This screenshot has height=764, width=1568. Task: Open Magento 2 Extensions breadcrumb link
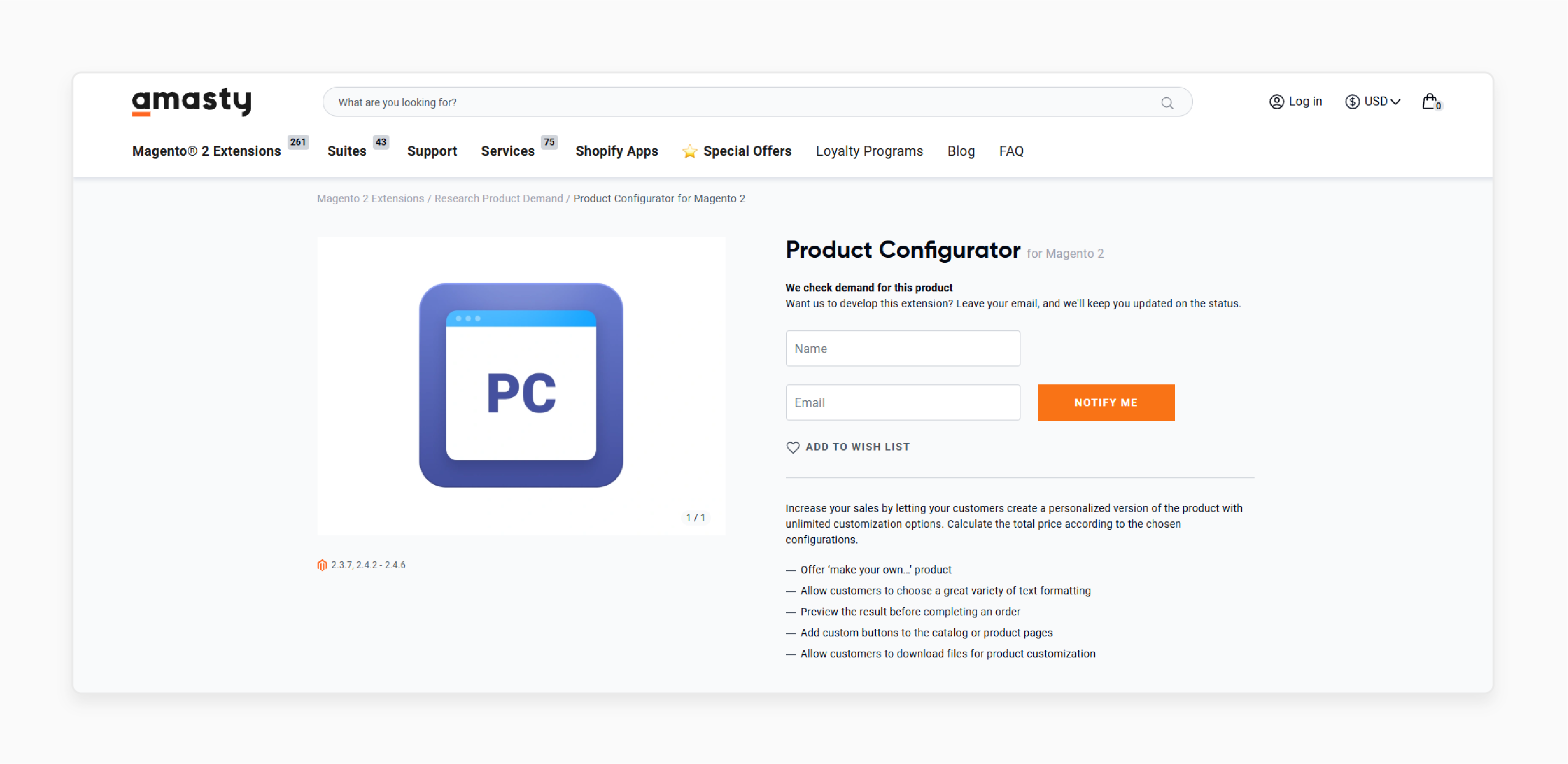[370, 198]
